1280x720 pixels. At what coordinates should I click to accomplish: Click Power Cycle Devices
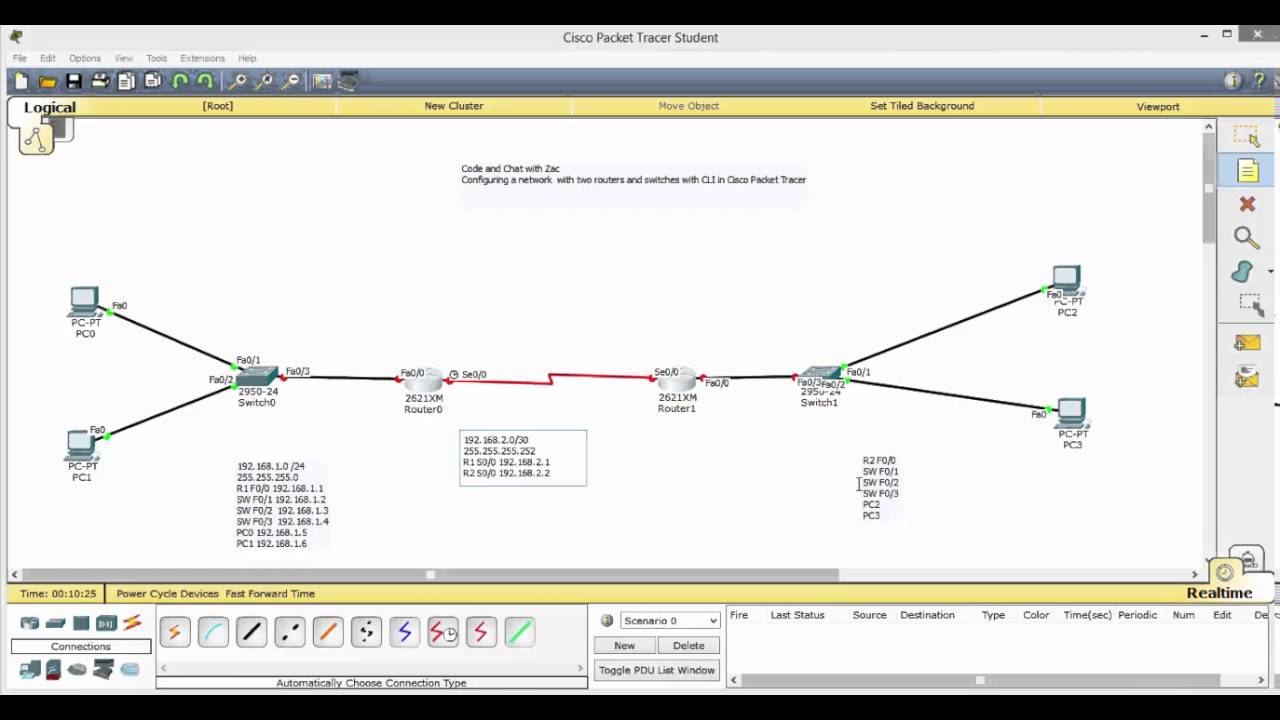click(167, 594)
